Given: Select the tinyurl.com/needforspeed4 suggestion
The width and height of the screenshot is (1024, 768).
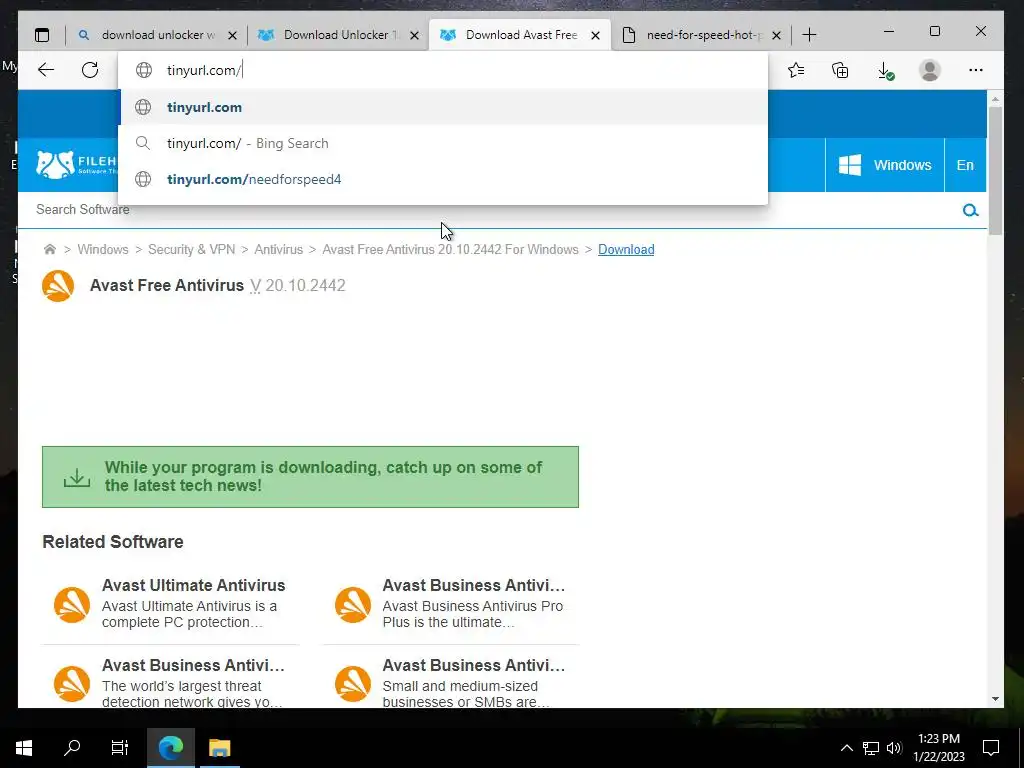Looking at the screenshot, I should click(444, 179).
